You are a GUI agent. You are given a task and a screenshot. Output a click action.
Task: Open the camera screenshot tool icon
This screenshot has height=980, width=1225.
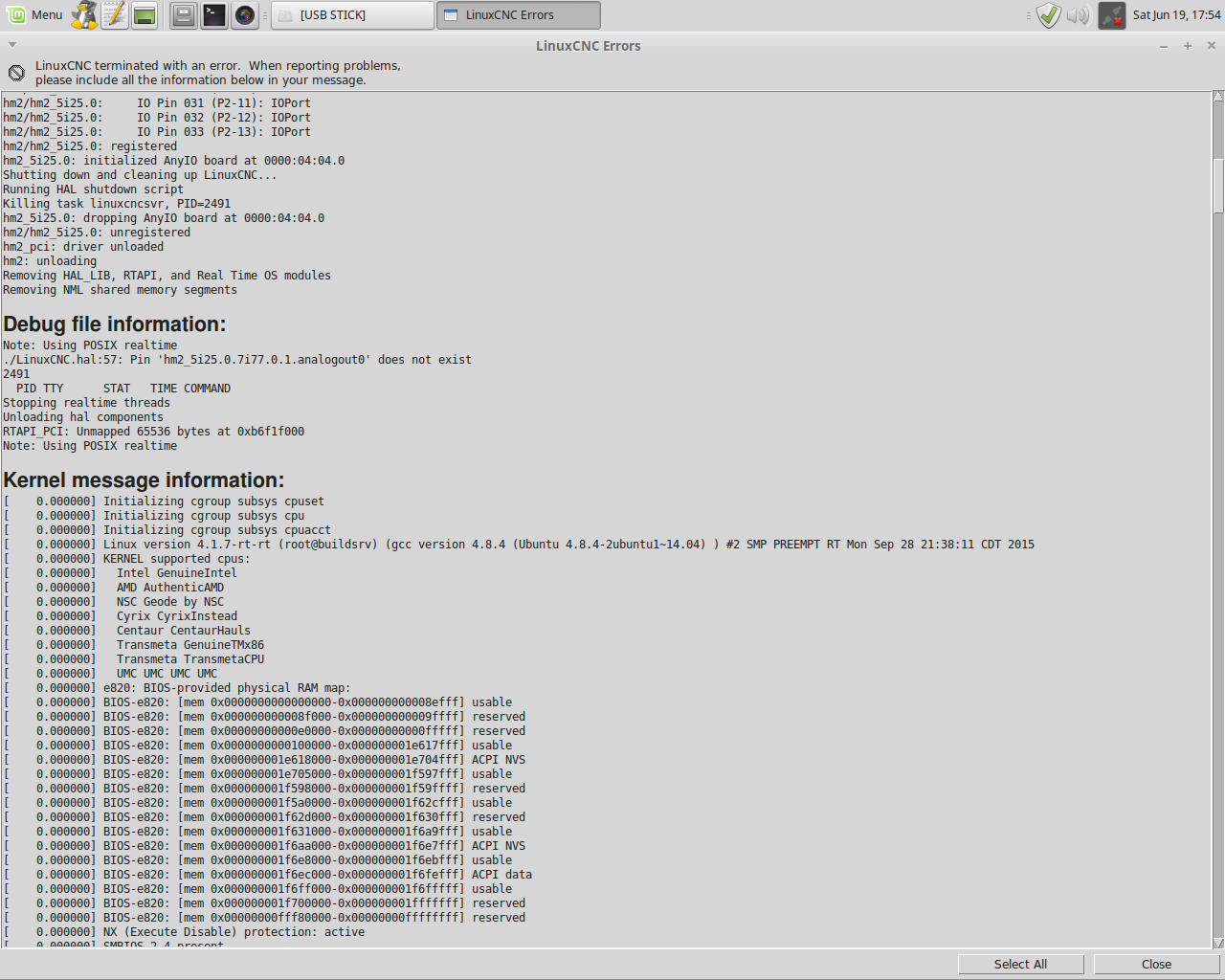(x=245, y=14)
